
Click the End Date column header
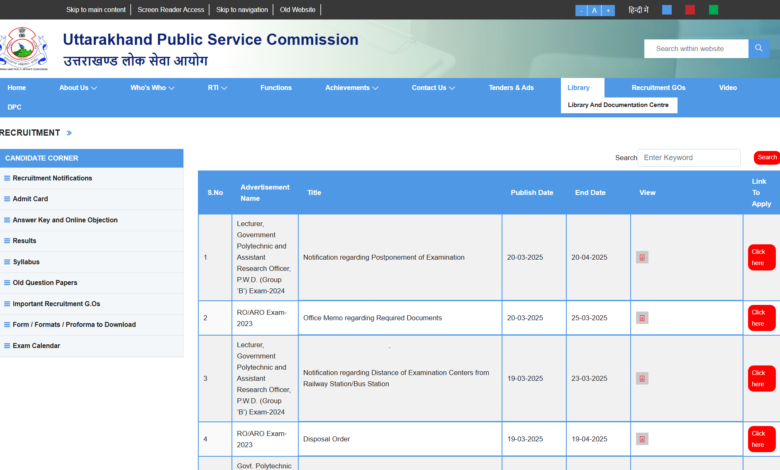590,192
